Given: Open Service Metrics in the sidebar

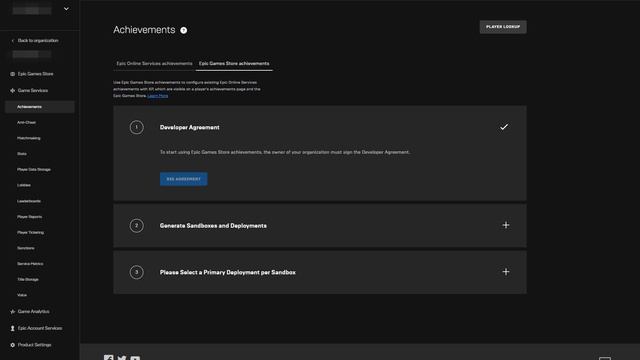Looking at the screenshot, I should point(30,264).
